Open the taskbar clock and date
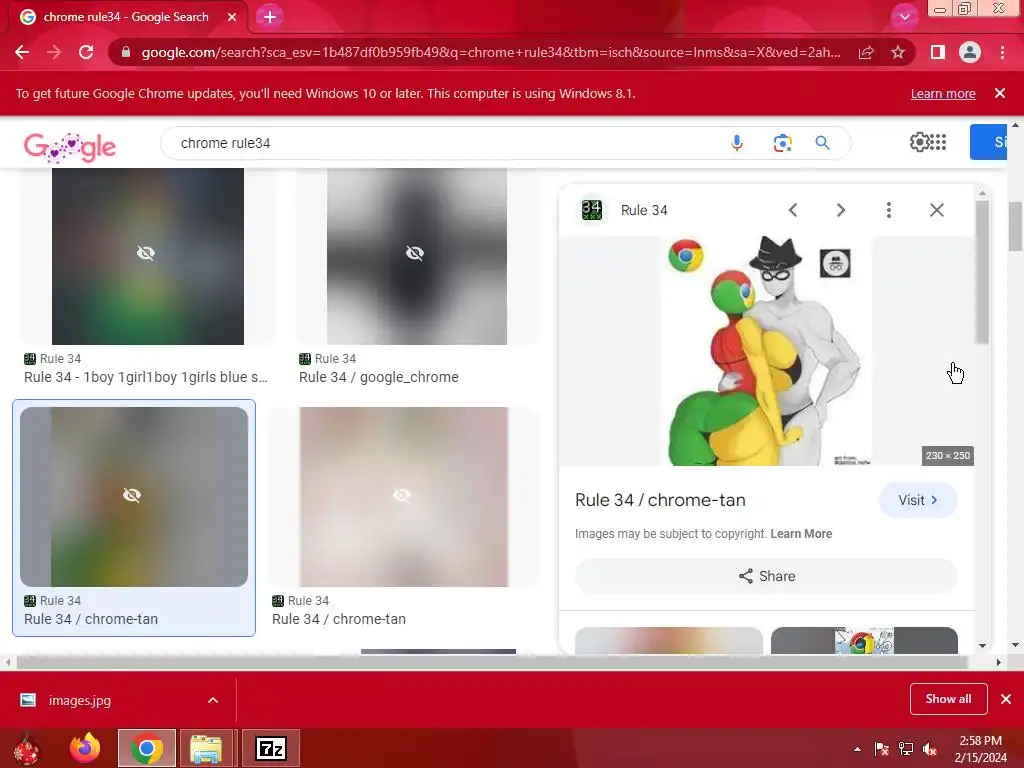Screen dimensions: 1024x768 point(980,749)
